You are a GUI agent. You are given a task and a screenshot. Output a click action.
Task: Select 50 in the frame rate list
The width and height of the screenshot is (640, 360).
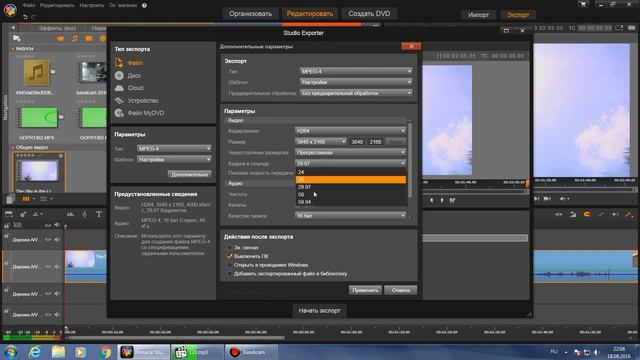[351, 194]
